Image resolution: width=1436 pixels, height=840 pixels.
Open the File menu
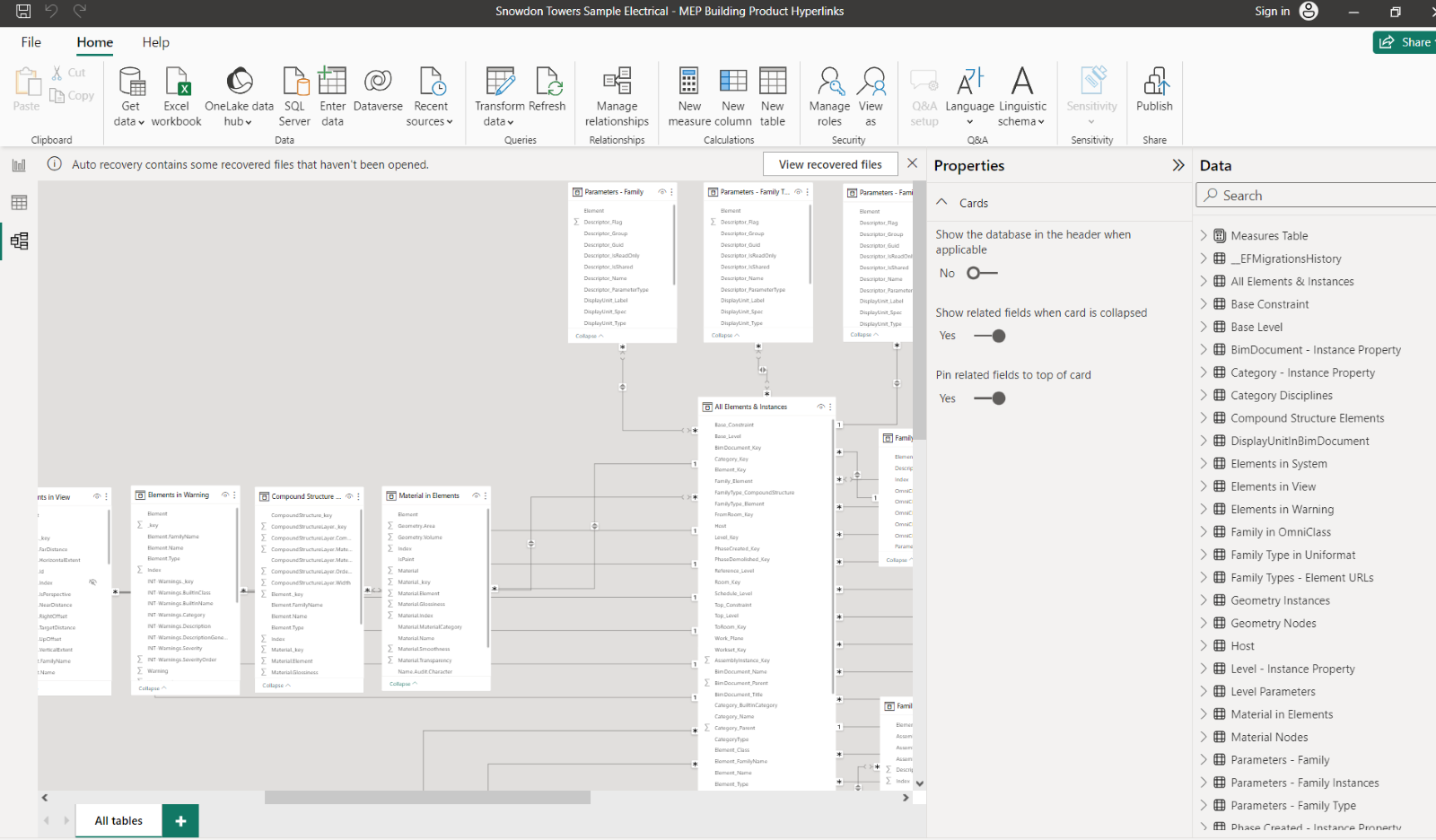click(x=31, y=42)
